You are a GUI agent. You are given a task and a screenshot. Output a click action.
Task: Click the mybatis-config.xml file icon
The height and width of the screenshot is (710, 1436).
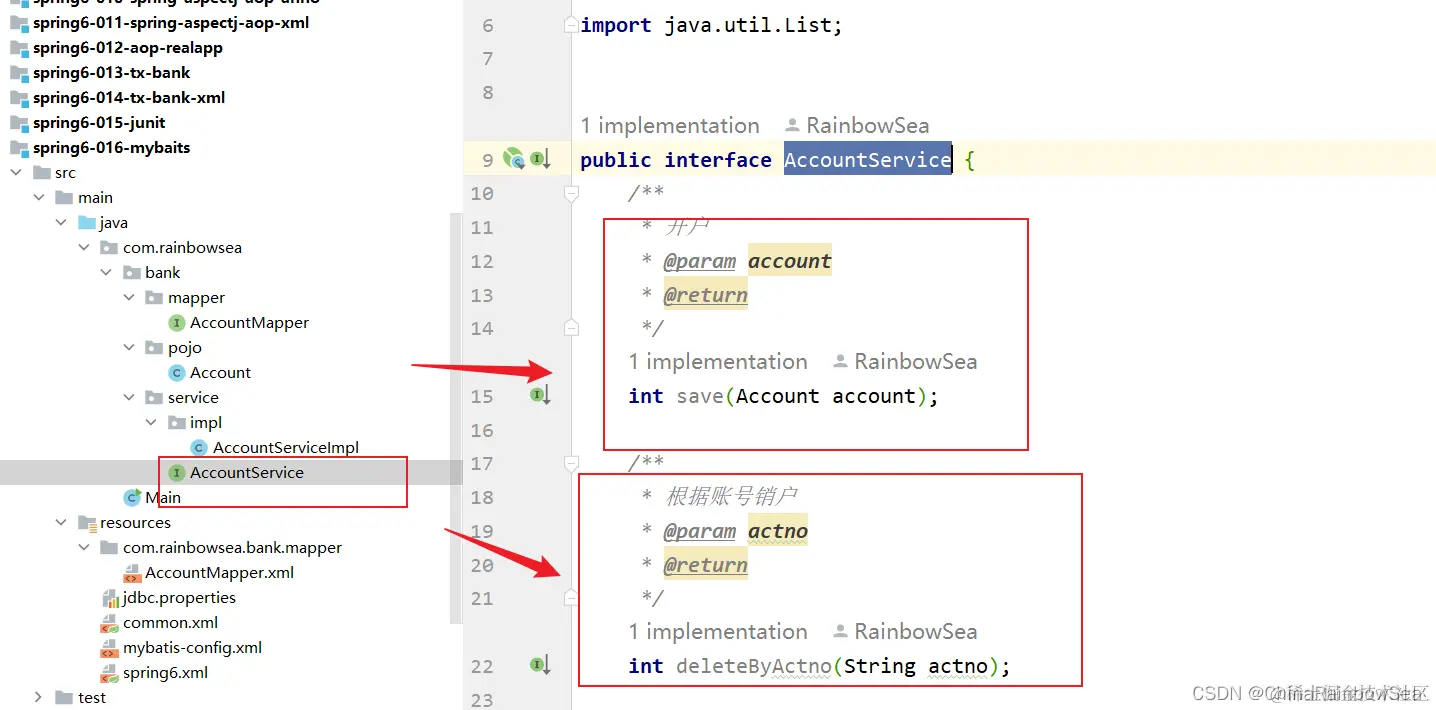(110, 648)
